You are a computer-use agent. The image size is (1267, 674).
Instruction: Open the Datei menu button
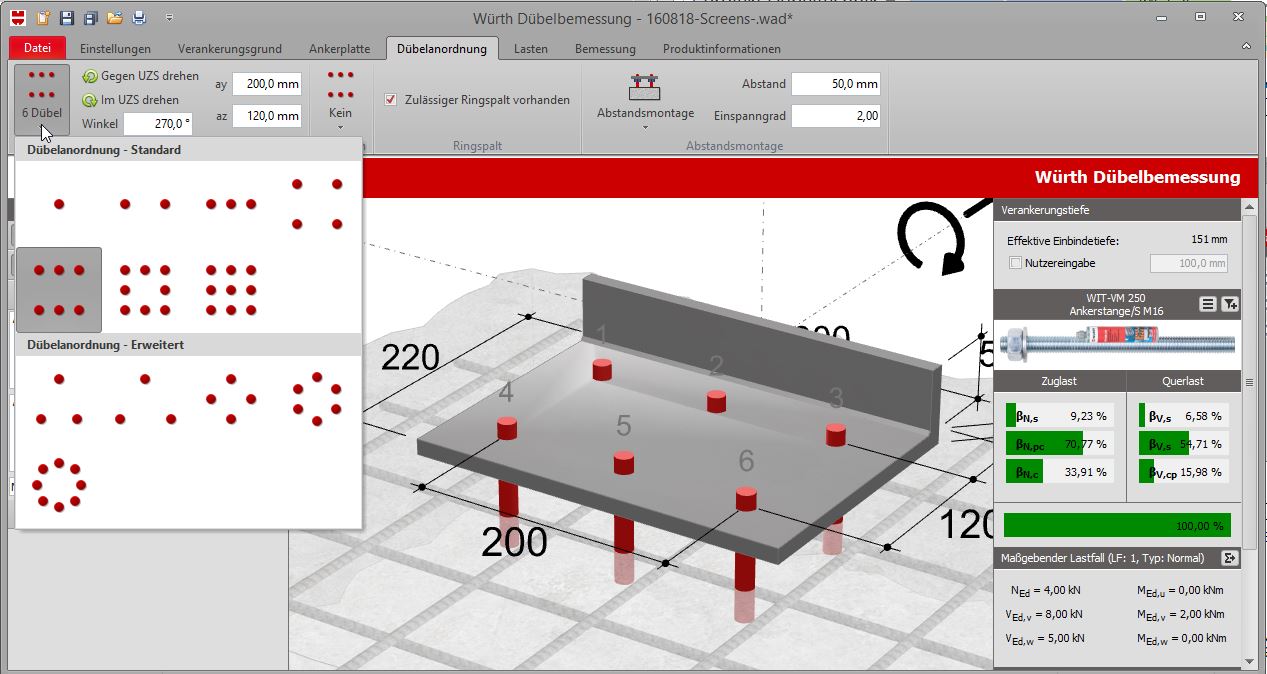(x=37, y=48)
